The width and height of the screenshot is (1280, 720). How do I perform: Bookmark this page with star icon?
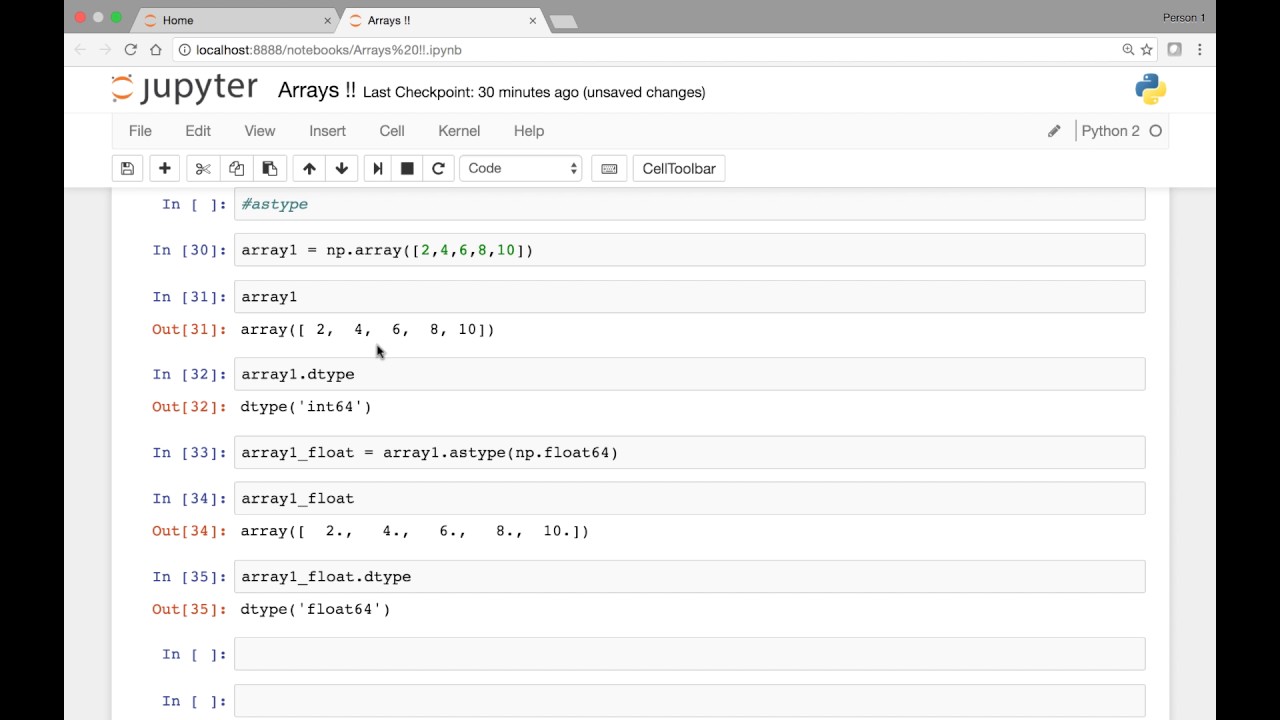pos(1147,49)
